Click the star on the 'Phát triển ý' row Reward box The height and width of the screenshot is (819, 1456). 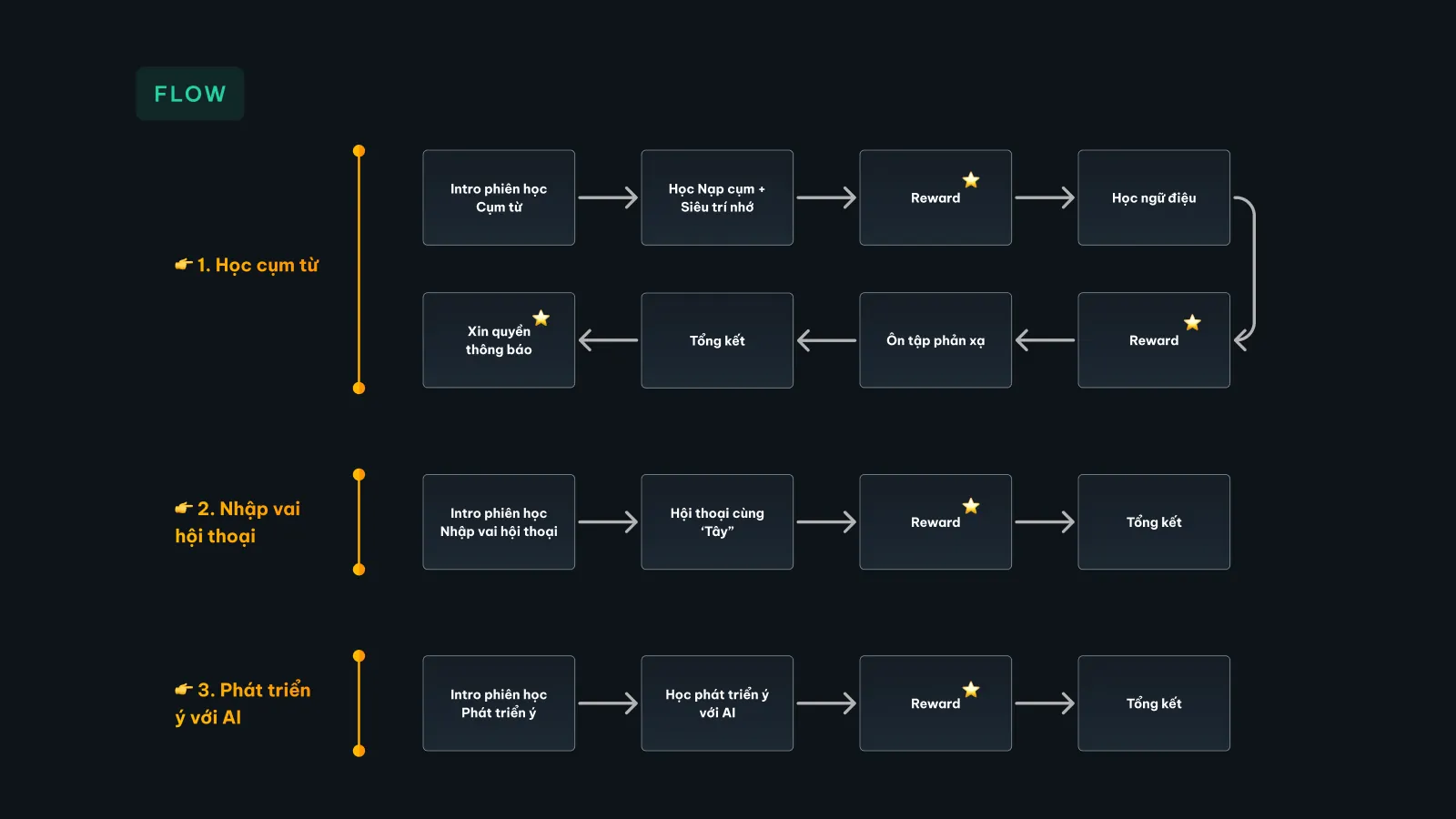click(x=971, y=690)
